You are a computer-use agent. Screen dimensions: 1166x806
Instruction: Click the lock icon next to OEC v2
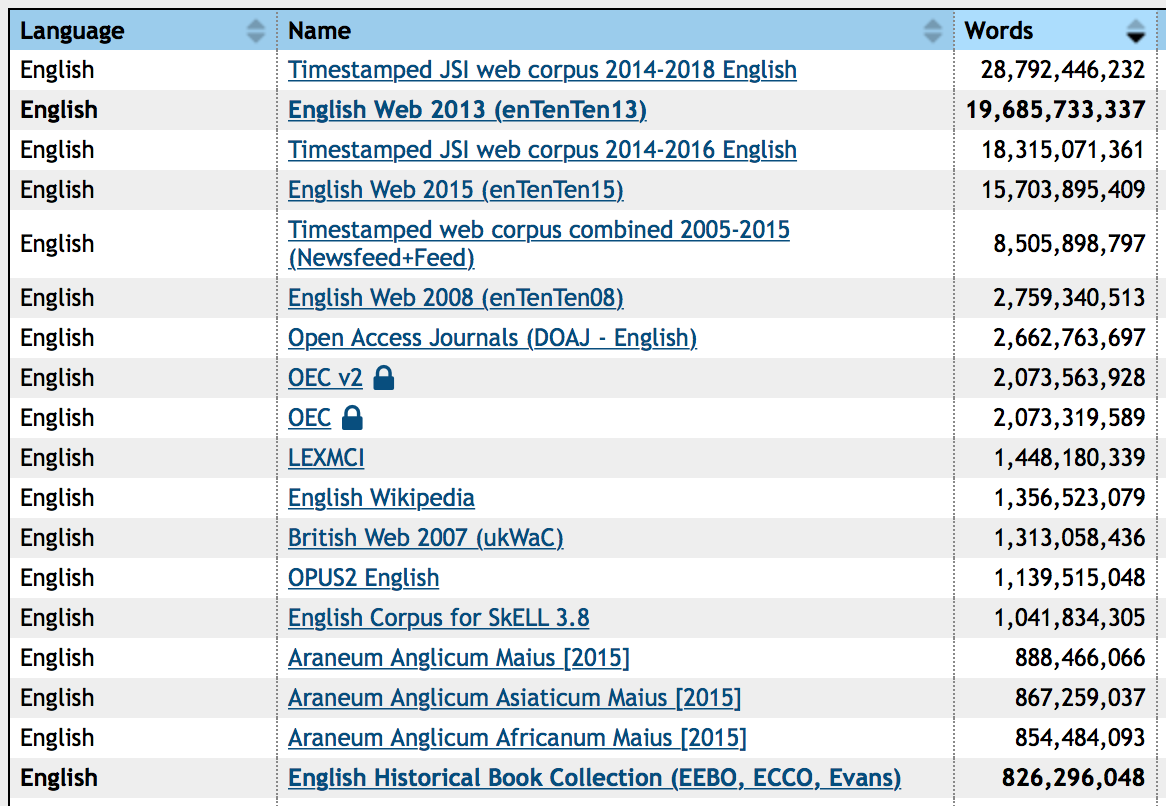click(x=384, y=378)
